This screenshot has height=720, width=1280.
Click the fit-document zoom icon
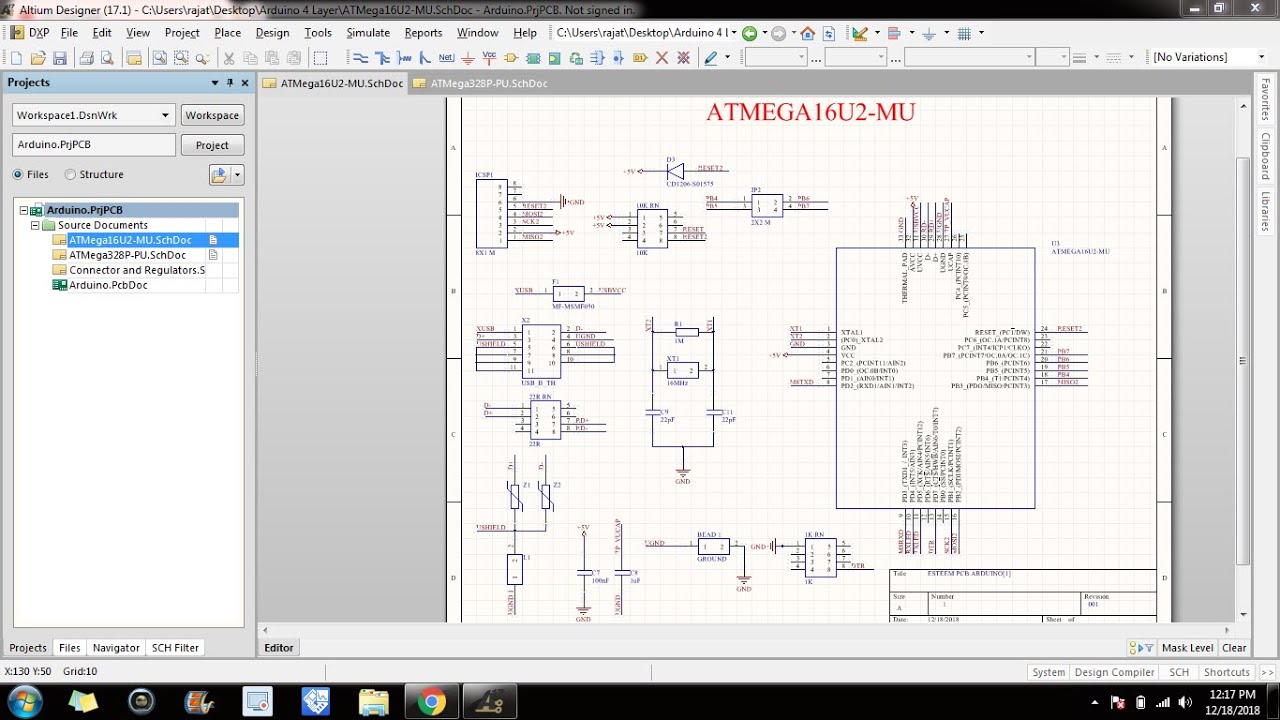[159, 58]
